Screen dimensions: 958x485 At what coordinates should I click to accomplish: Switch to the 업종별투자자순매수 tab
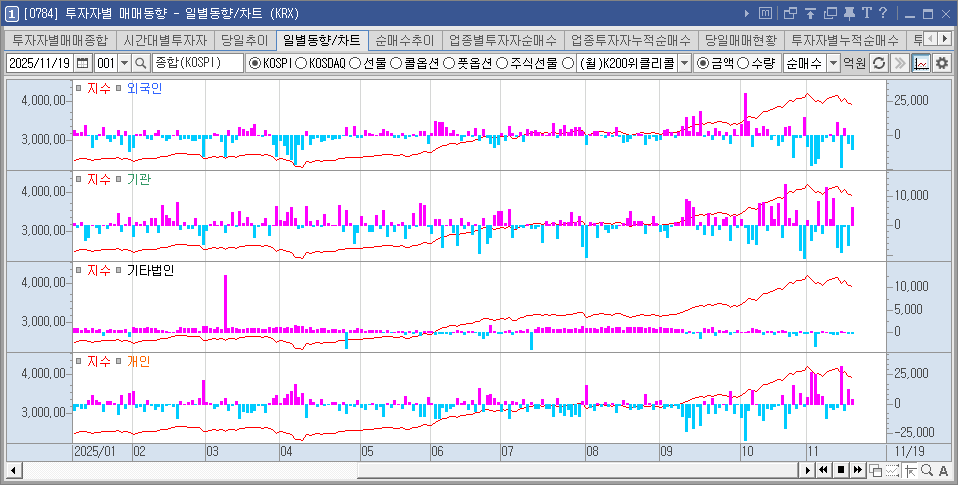(503, 40)
